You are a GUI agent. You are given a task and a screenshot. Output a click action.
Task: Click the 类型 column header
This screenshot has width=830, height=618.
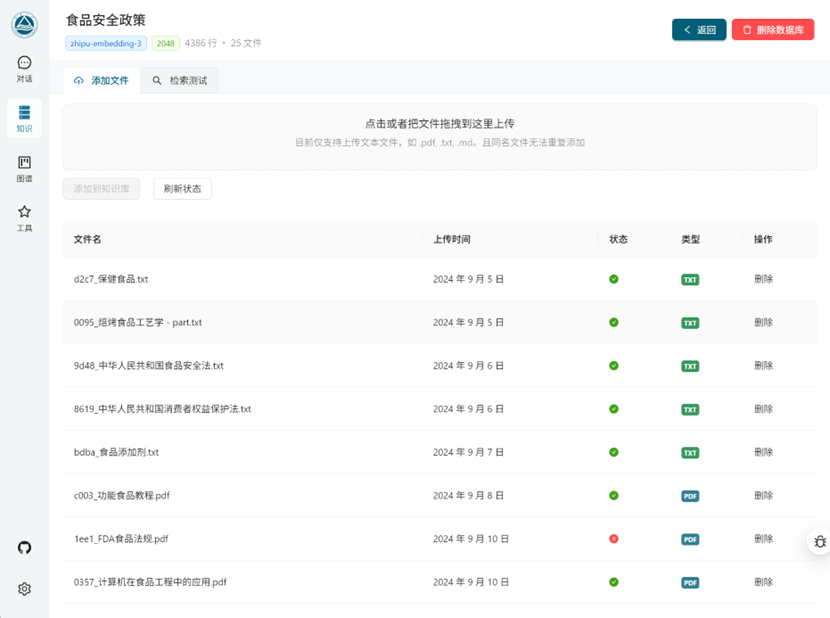click(690, 239)
